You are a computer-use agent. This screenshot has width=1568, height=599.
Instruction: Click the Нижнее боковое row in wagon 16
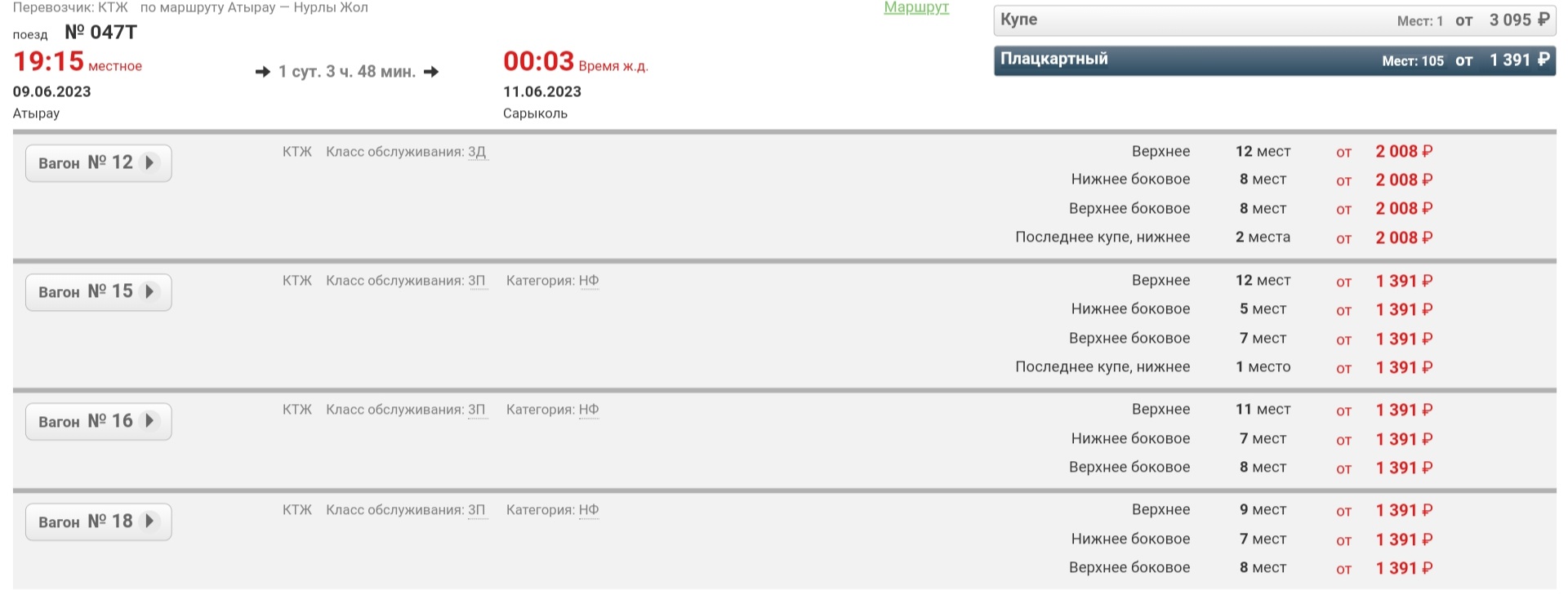coord(1129,439)
